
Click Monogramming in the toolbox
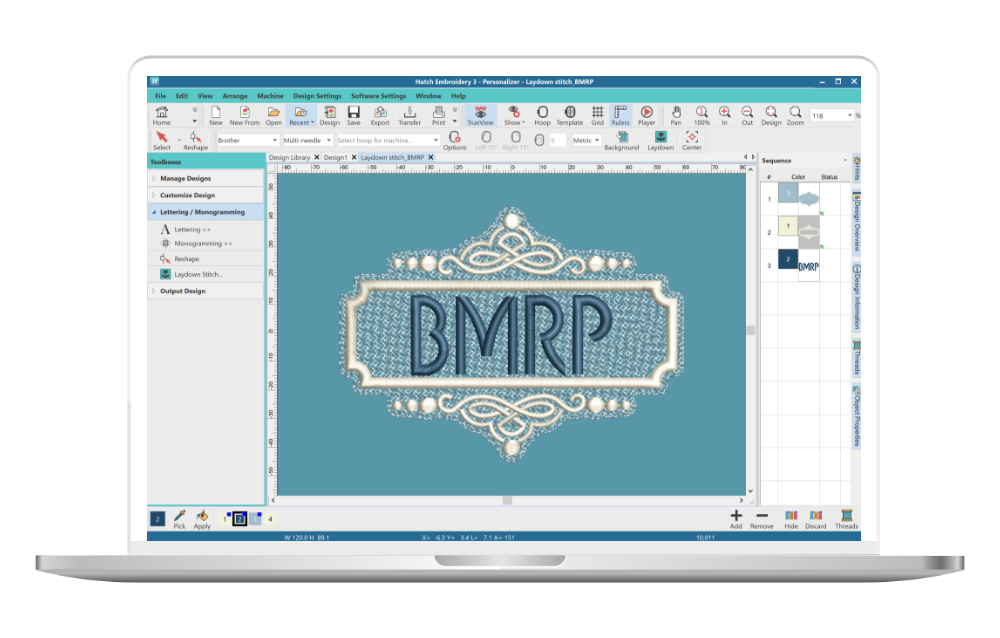pyautogui.click(x=203, y=244)
